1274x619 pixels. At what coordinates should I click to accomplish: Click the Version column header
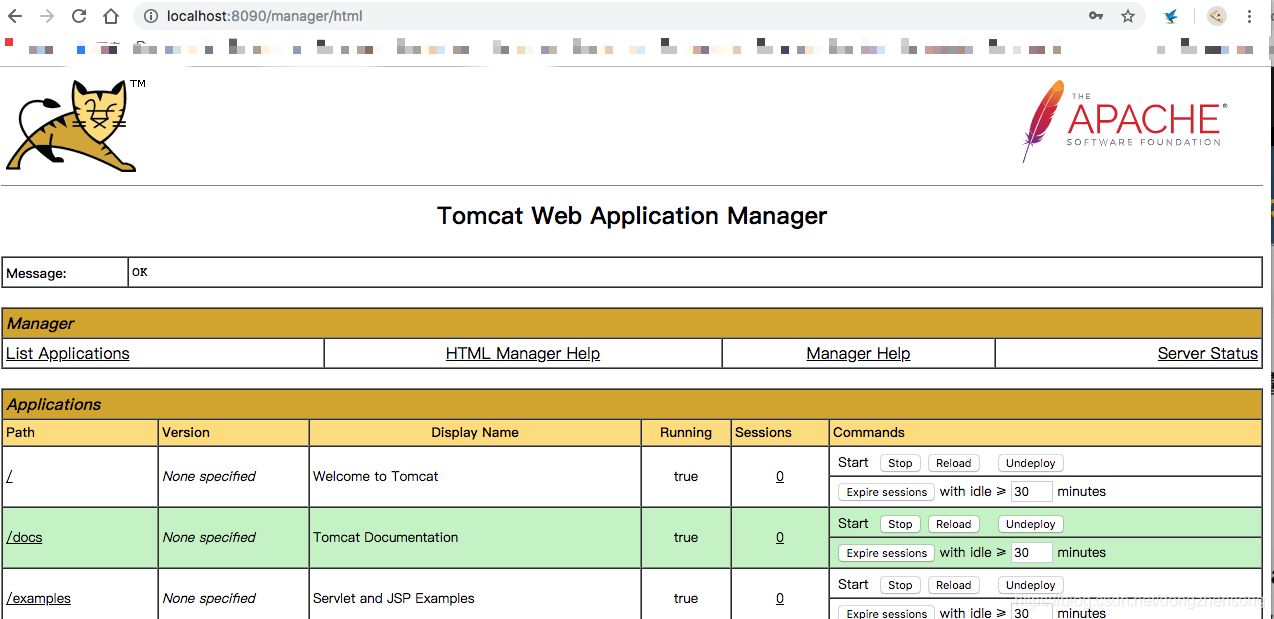(x=234, y=433)
